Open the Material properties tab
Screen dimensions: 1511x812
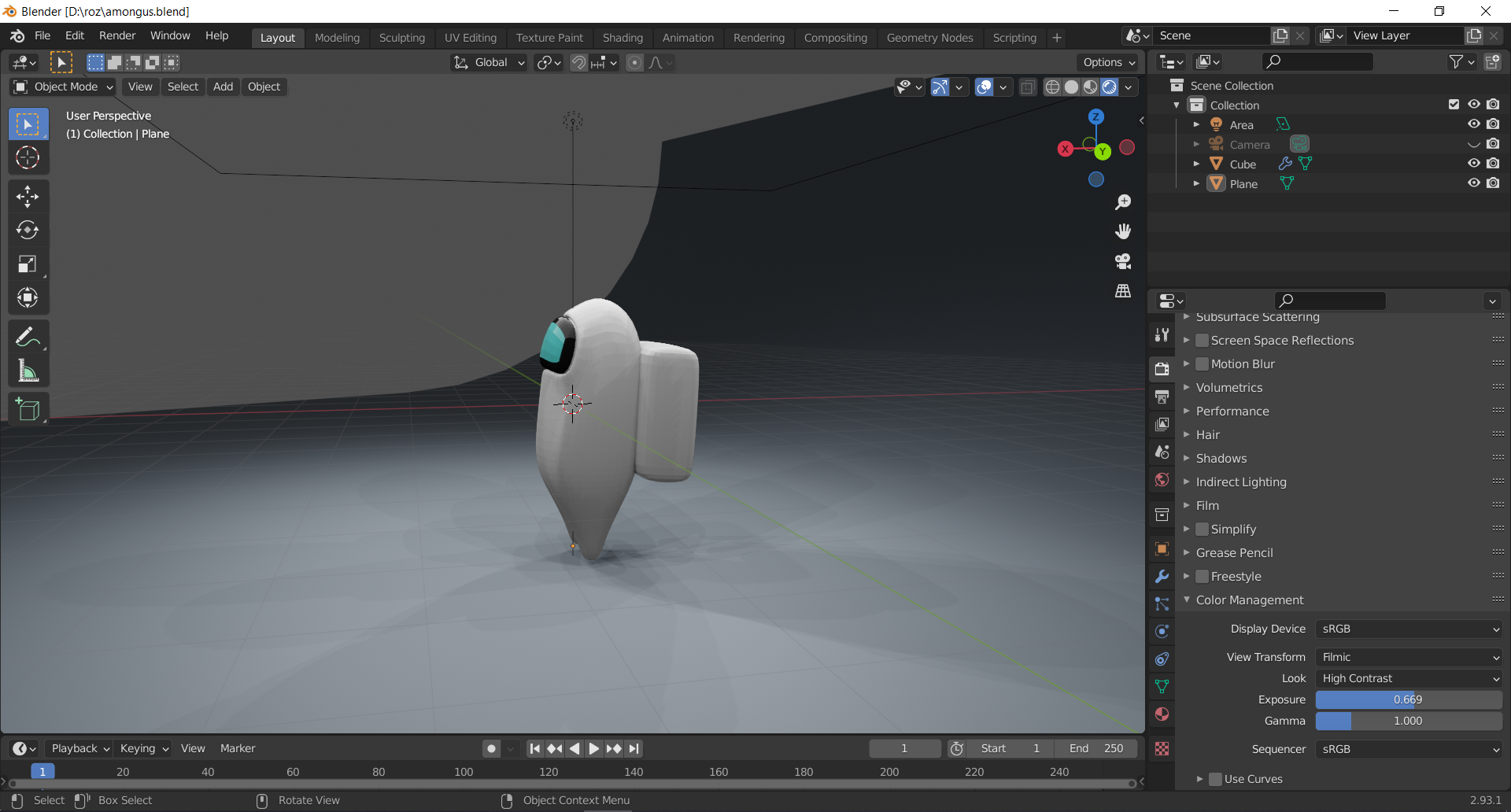point(1162,714)
